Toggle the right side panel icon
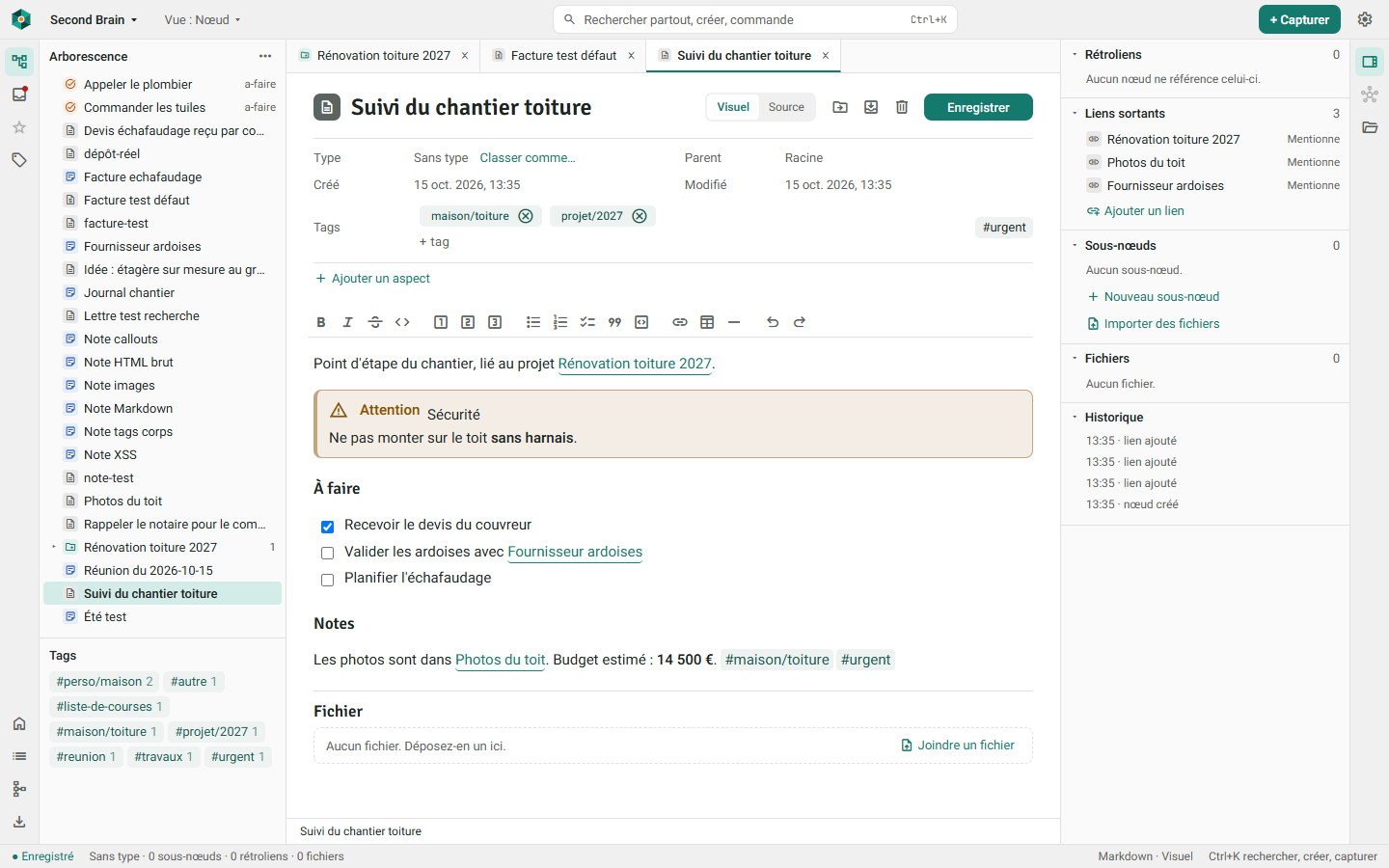1389x868 pixels. pos(1370,62)
